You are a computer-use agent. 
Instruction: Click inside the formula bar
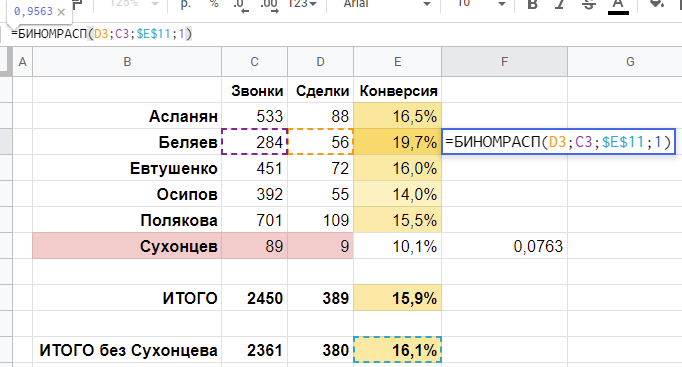tap(339, 33)
